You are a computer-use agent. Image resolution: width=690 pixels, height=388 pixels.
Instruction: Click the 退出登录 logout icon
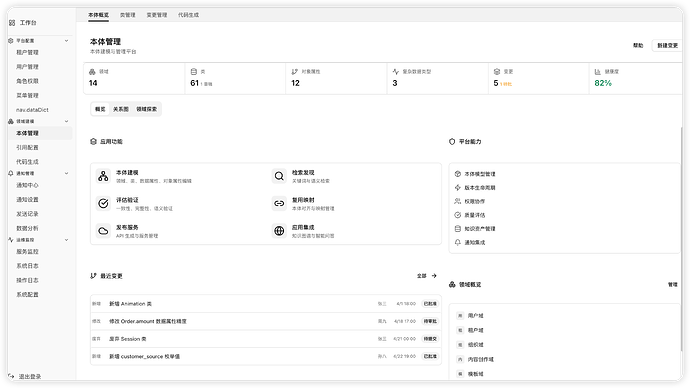11,377
